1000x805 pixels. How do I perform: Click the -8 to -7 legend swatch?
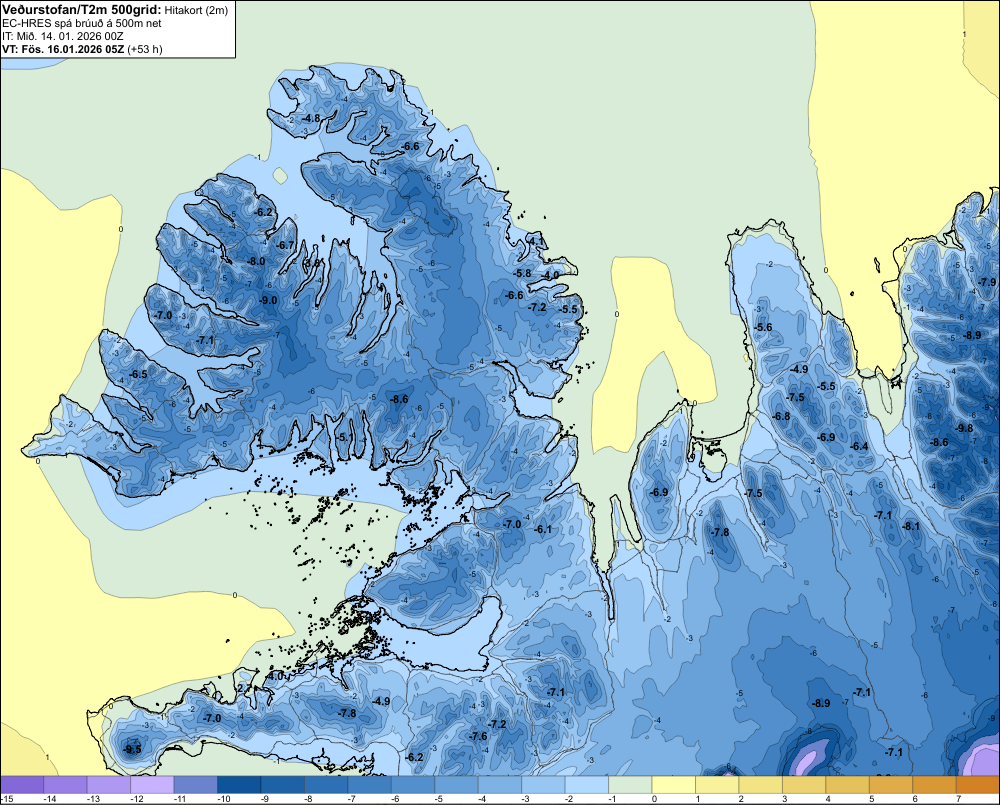point(326,785)
